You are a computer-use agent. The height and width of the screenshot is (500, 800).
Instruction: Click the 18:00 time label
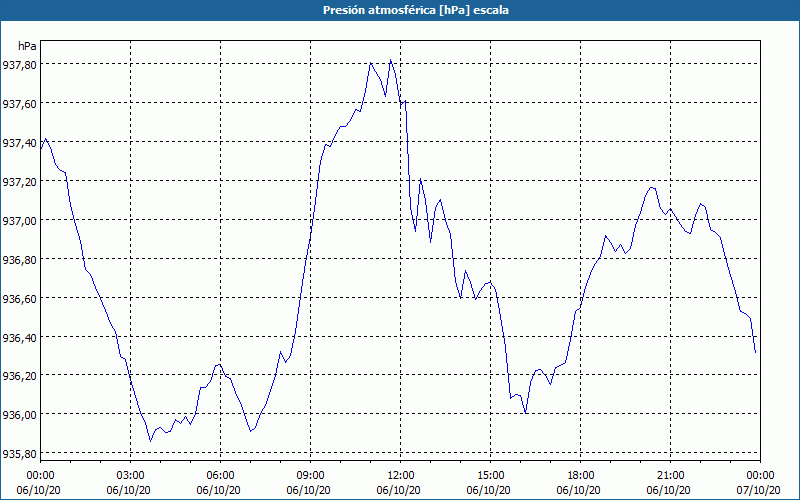(x=581, y=476)
